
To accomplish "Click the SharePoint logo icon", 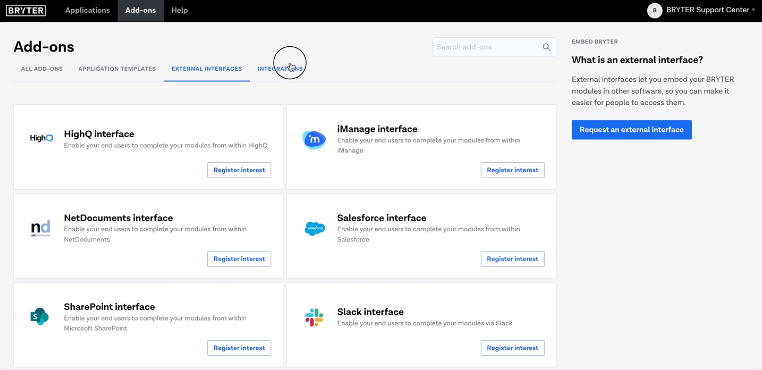I will (39, 317).
